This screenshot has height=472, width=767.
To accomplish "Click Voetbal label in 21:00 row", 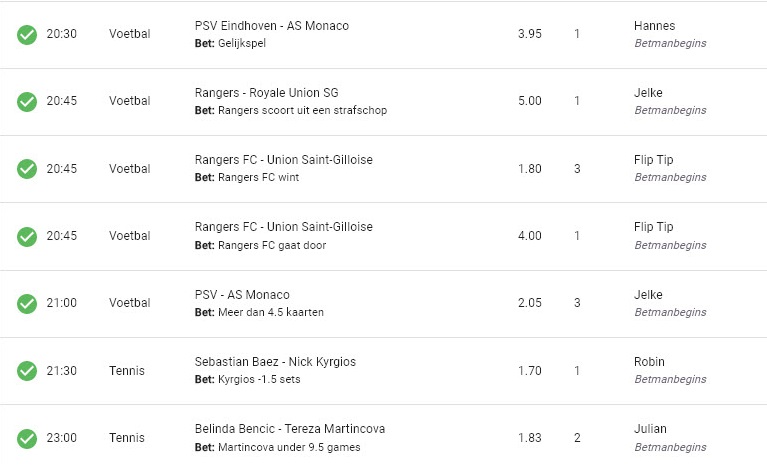I will pos(130,303).
